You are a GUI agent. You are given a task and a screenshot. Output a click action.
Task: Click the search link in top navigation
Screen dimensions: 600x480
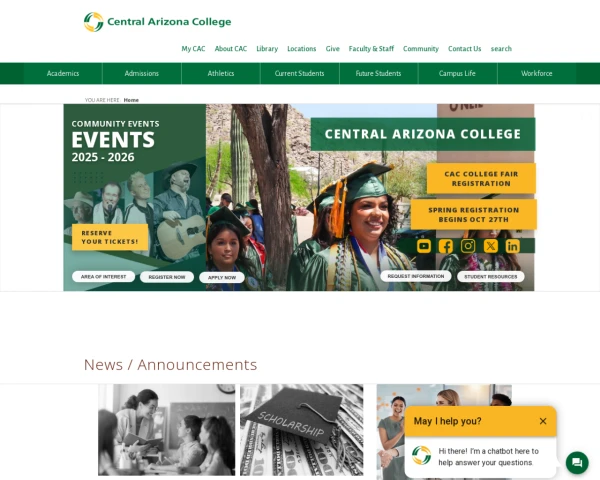point(501,49)
